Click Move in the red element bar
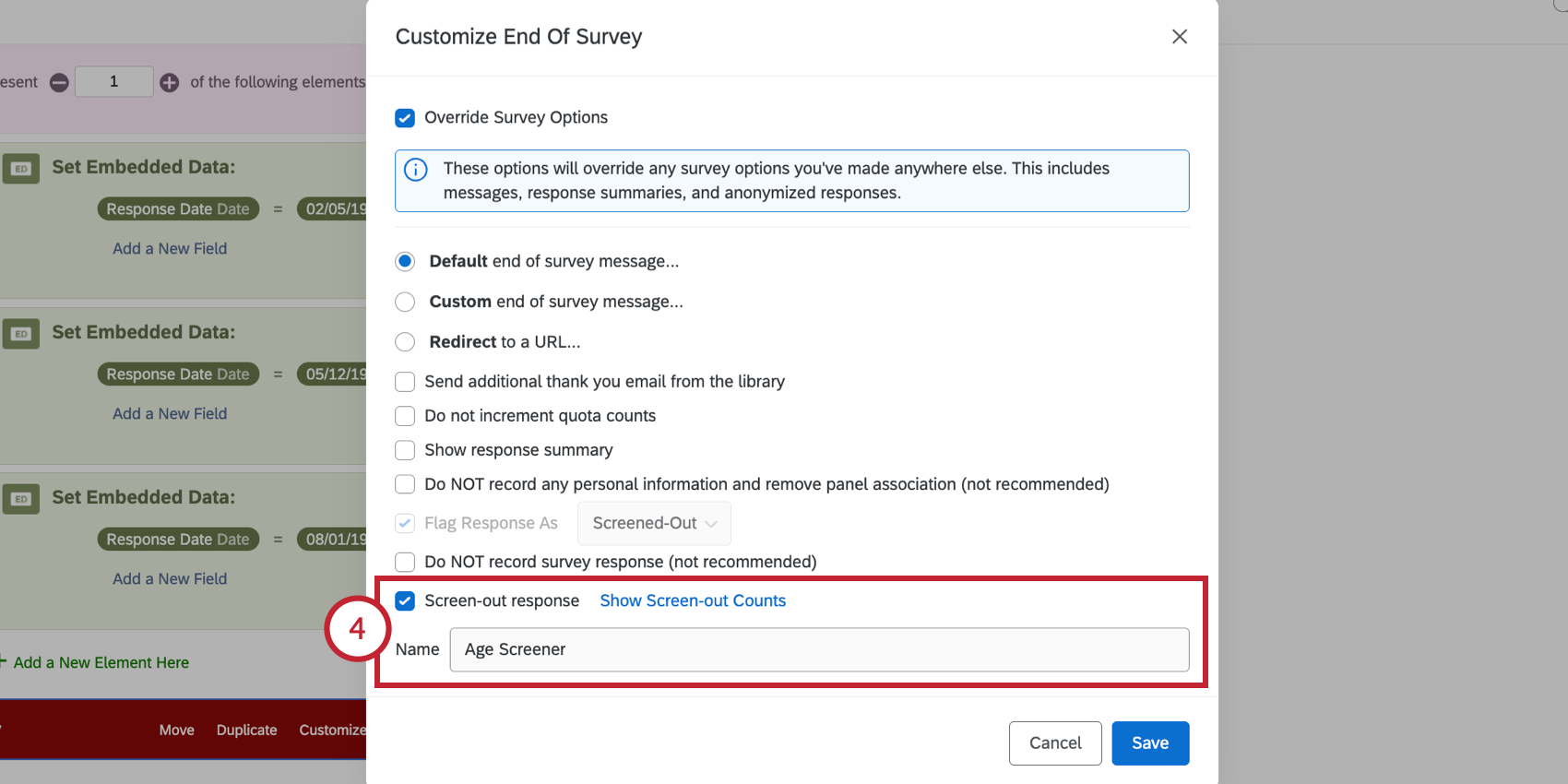The height and width of the screenshot is (784, 1568). pyautogui.click(x=176, y=730)
